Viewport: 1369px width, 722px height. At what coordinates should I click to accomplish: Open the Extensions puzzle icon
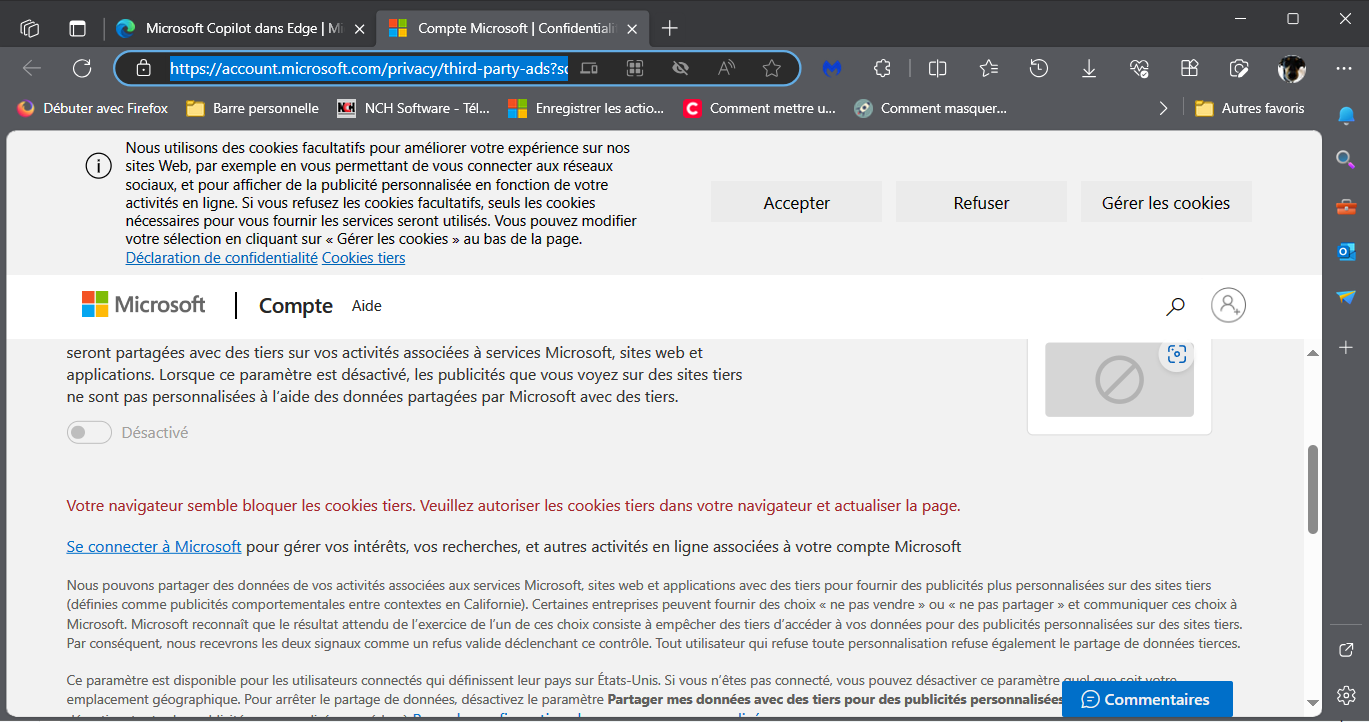pyautogui.click(x=882, y=68)
